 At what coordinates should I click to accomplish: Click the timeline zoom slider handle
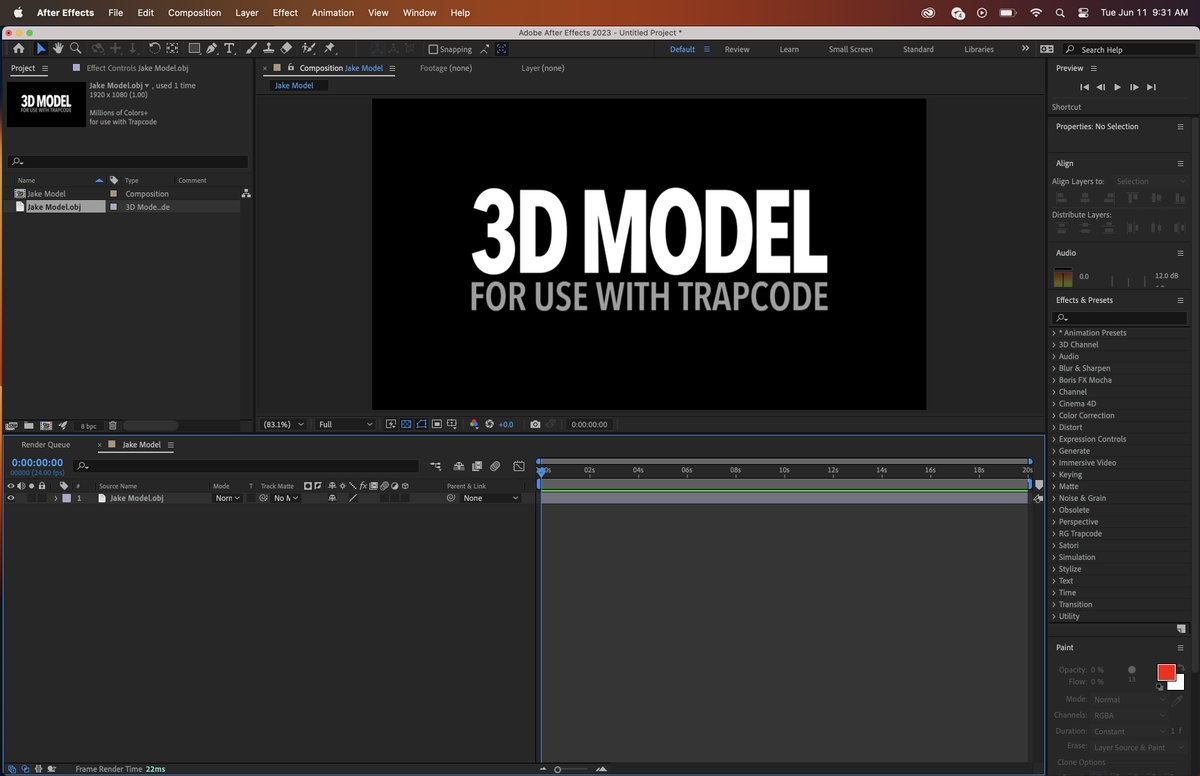coord(557,769)
